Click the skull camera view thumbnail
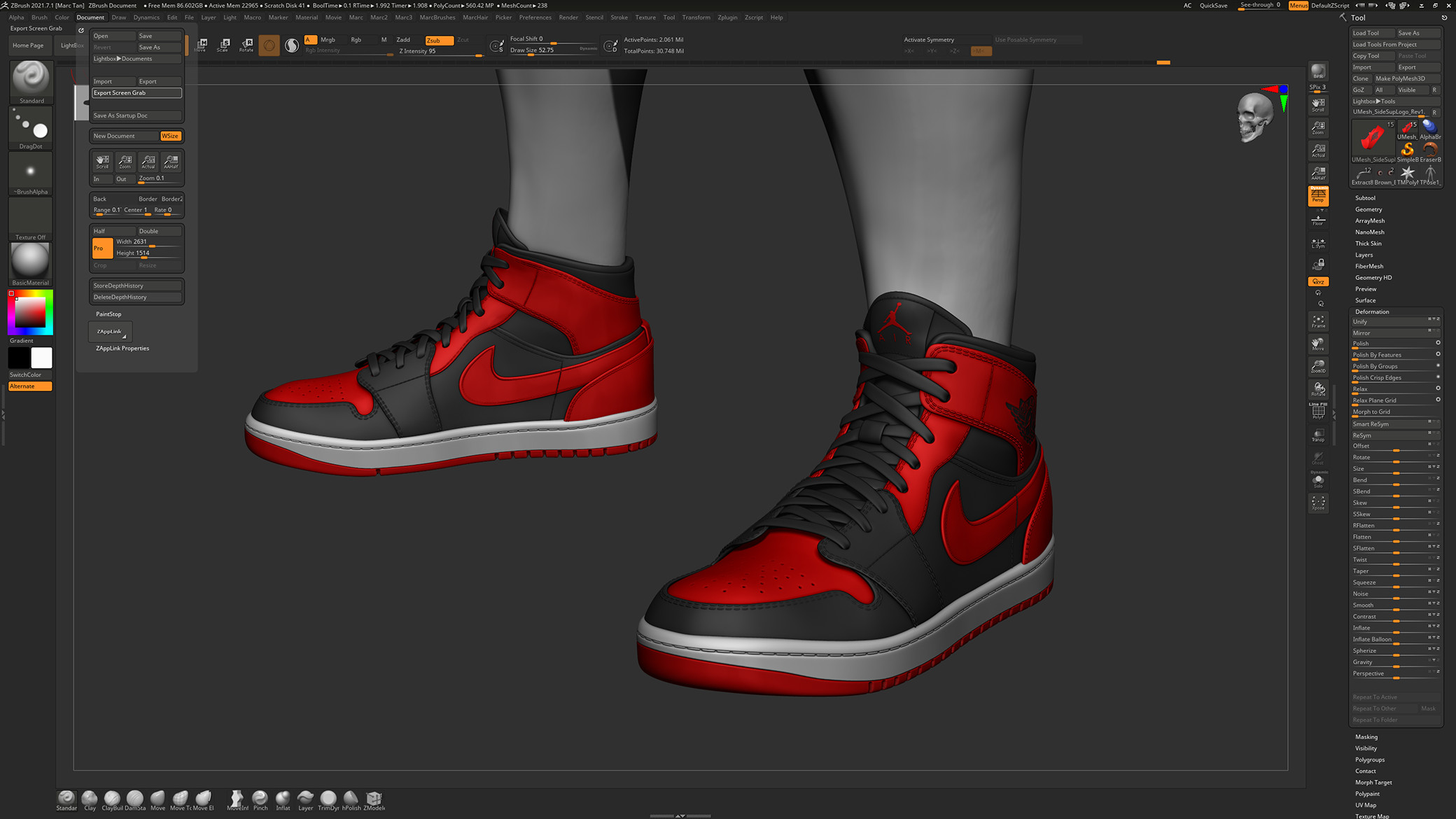The width and height of the screenshot is (1456, 819). pyautogui.click(x=1254, y=118)
